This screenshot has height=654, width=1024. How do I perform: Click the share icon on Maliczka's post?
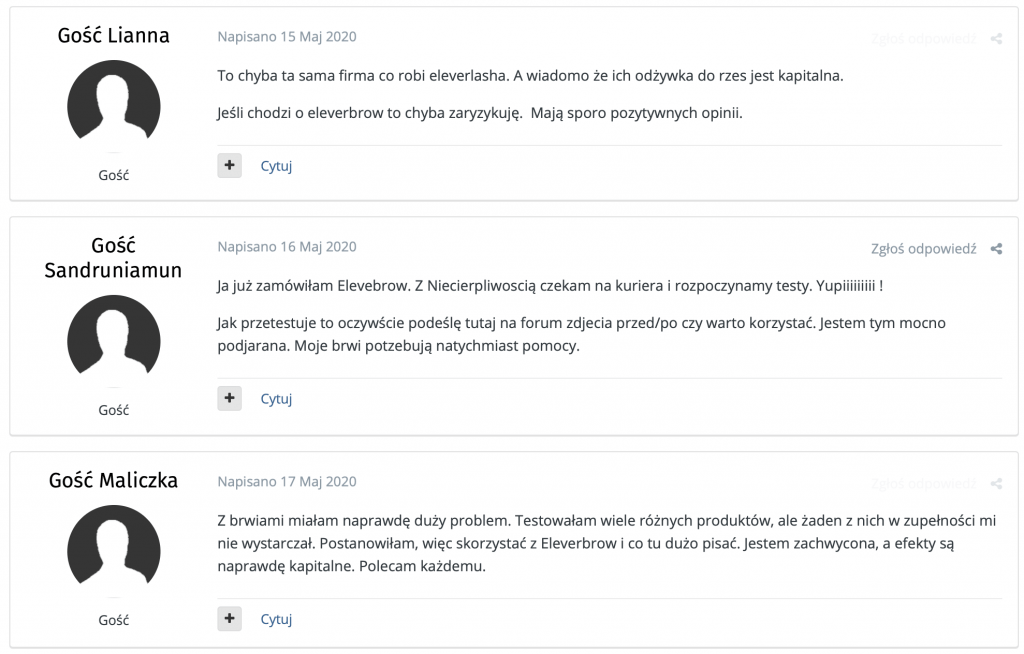(996, 484)
